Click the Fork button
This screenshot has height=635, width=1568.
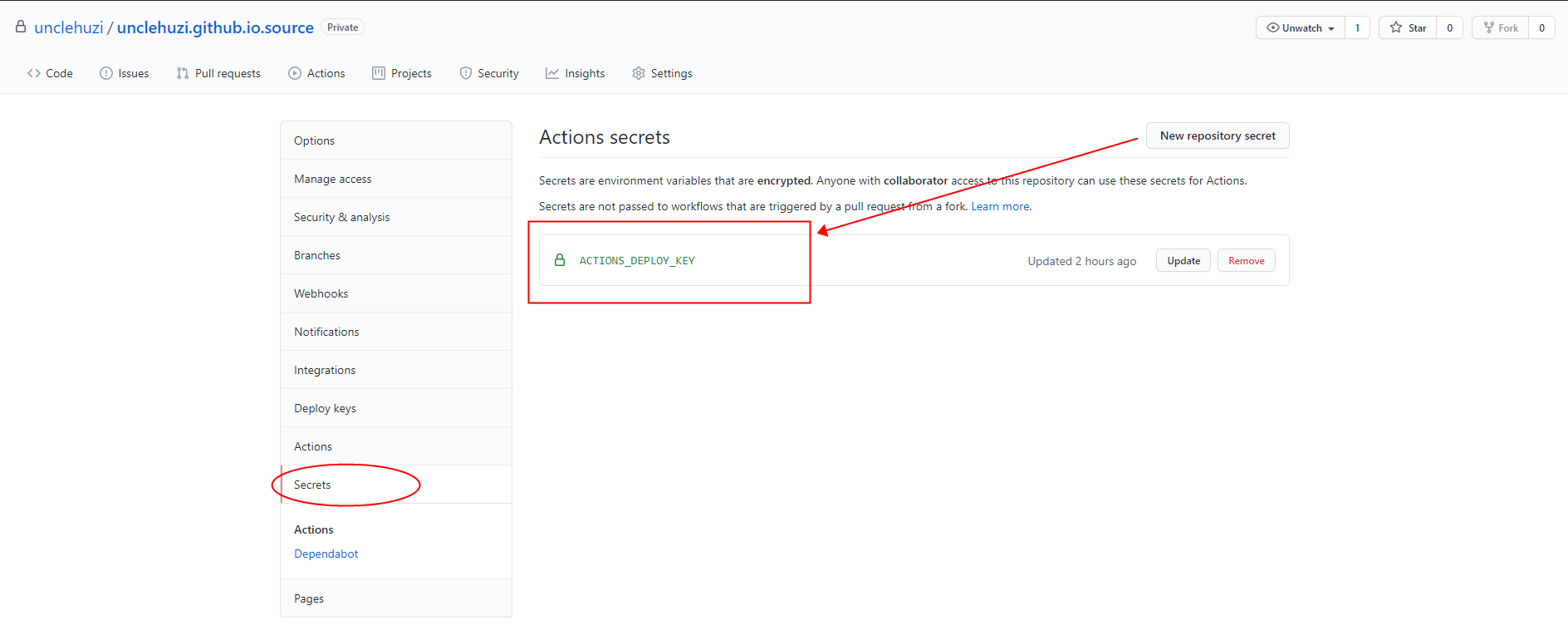(1500, 27)
